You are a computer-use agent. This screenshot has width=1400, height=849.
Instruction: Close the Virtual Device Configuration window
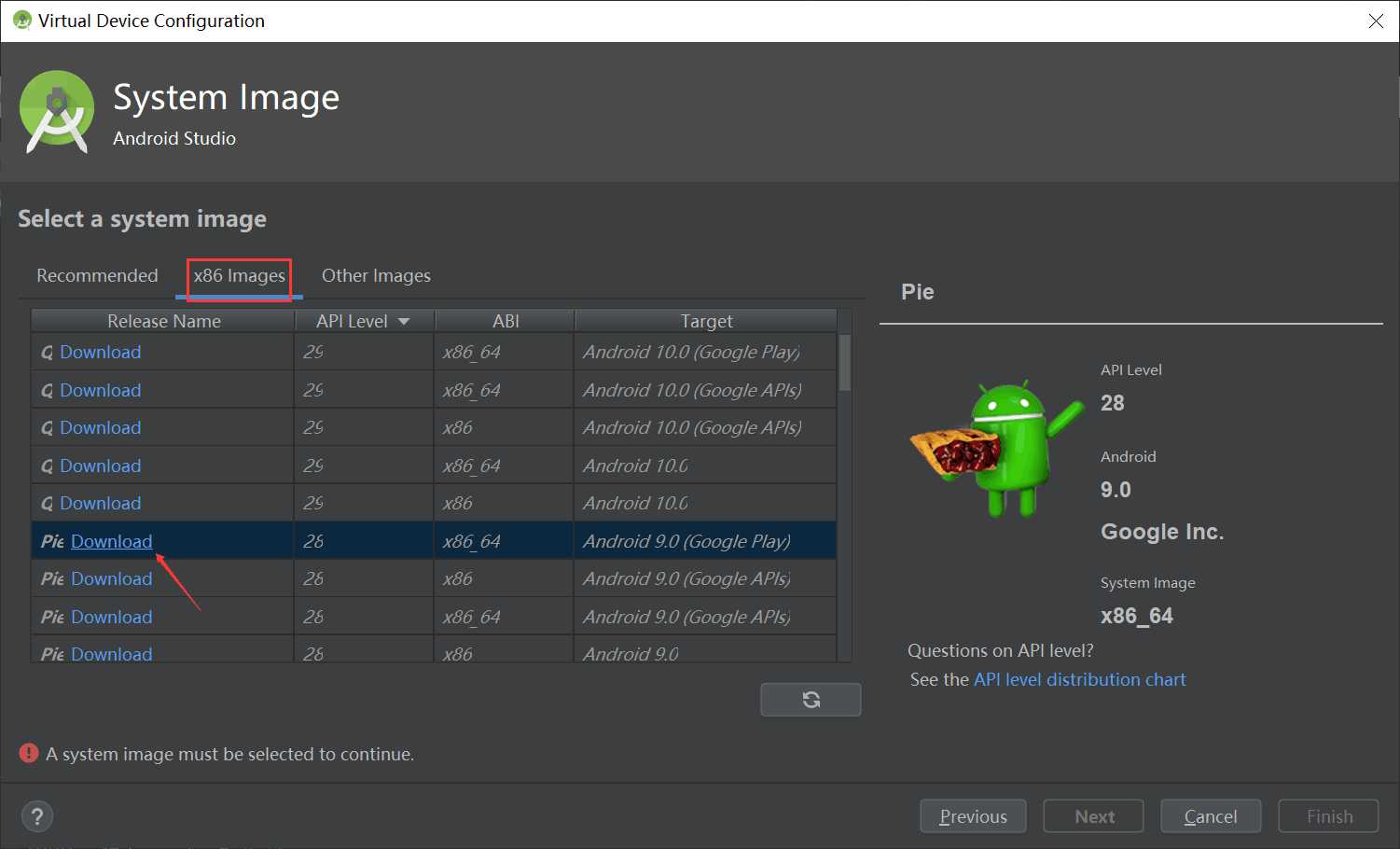(x=1376, y=21)
